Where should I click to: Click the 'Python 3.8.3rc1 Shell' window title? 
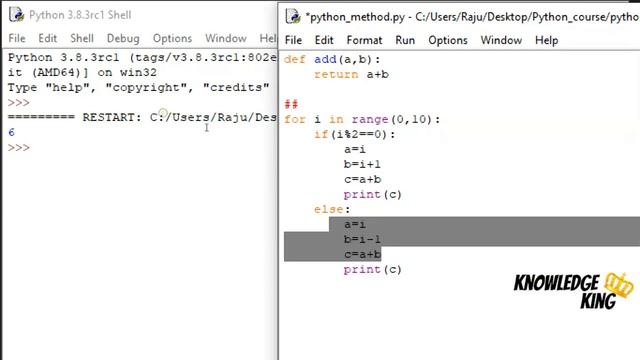pos(80,15)
